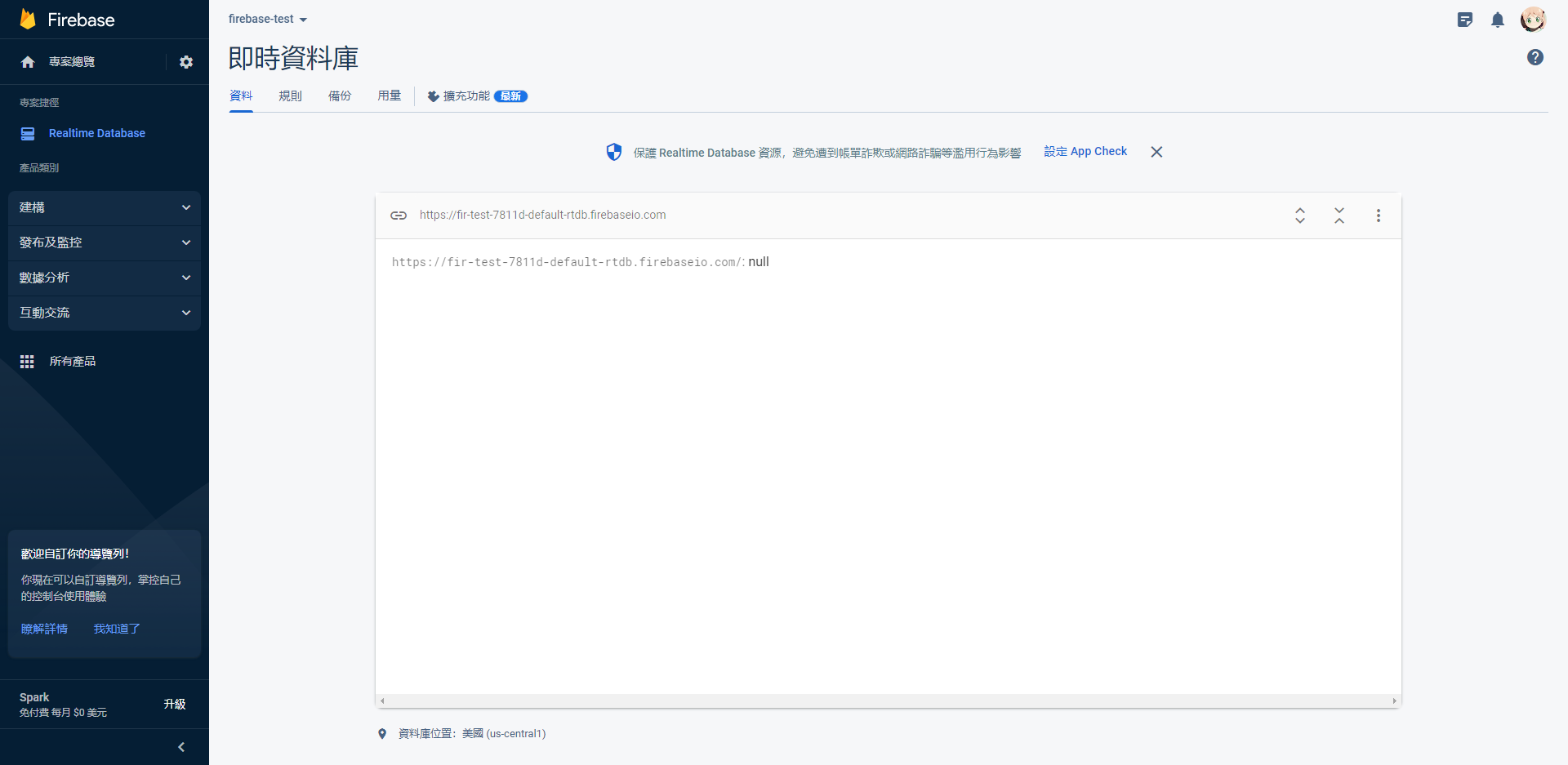
Task: Click the extensions icon
Action: [x=434, y=96]
